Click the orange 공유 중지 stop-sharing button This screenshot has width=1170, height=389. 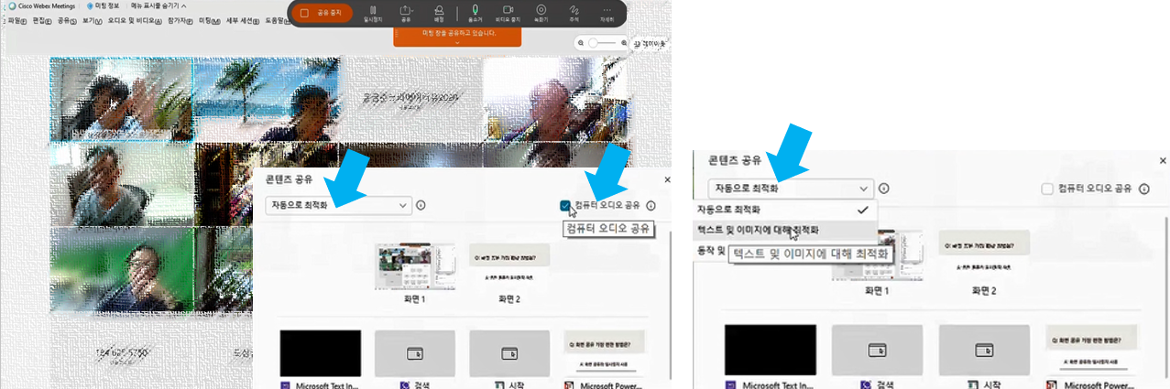coord(322,13)
